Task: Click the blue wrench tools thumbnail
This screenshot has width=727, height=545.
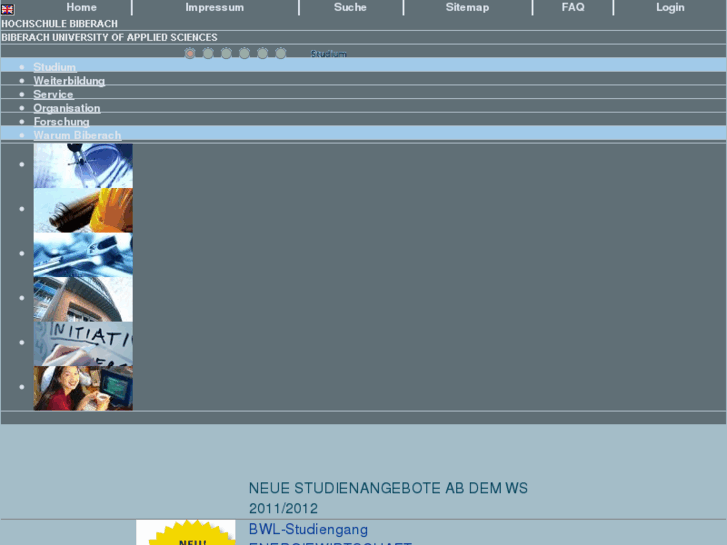Action: tap(83, 255)
